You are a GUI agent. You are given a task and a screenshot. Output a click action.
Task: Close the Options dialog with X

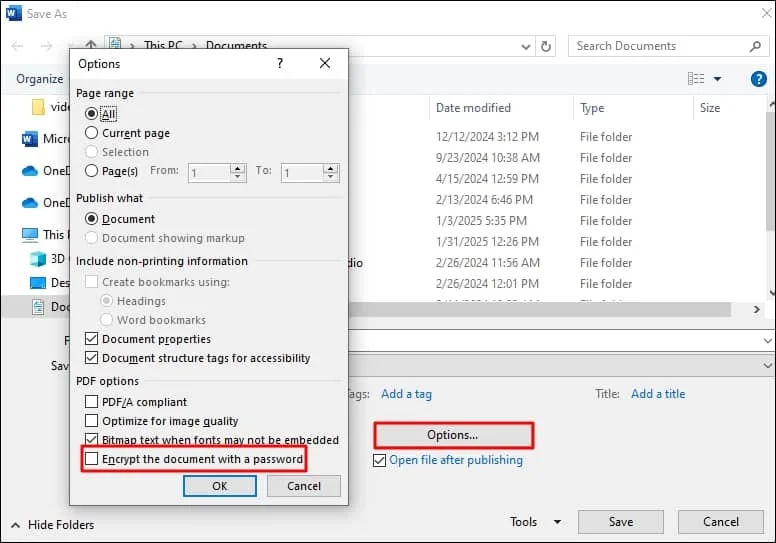pos(325,63)
